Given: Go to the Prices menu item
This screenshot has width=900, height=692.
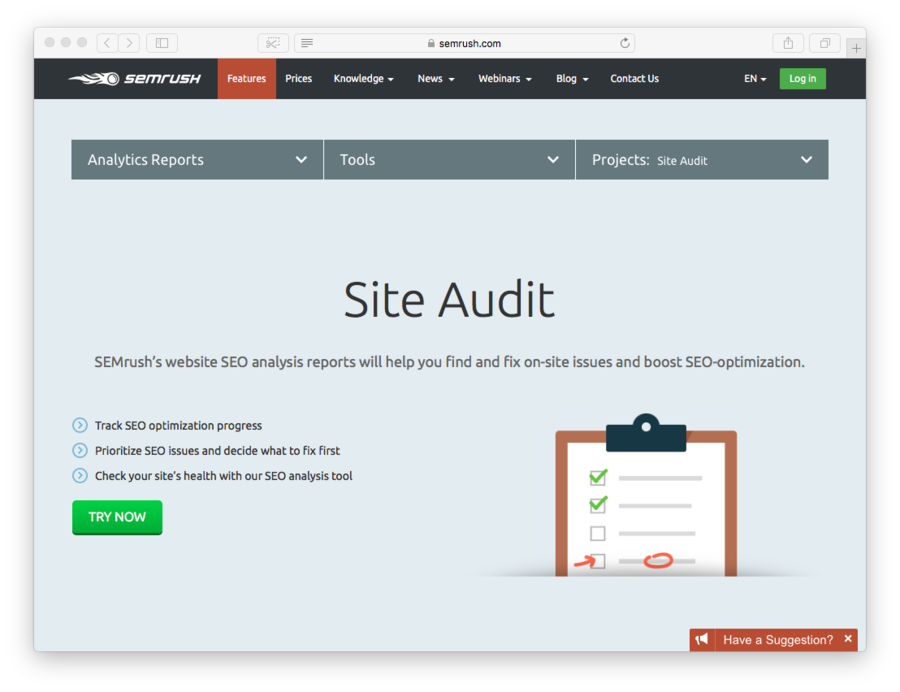Looking at the screenshot, I should [x=298, y=79].
